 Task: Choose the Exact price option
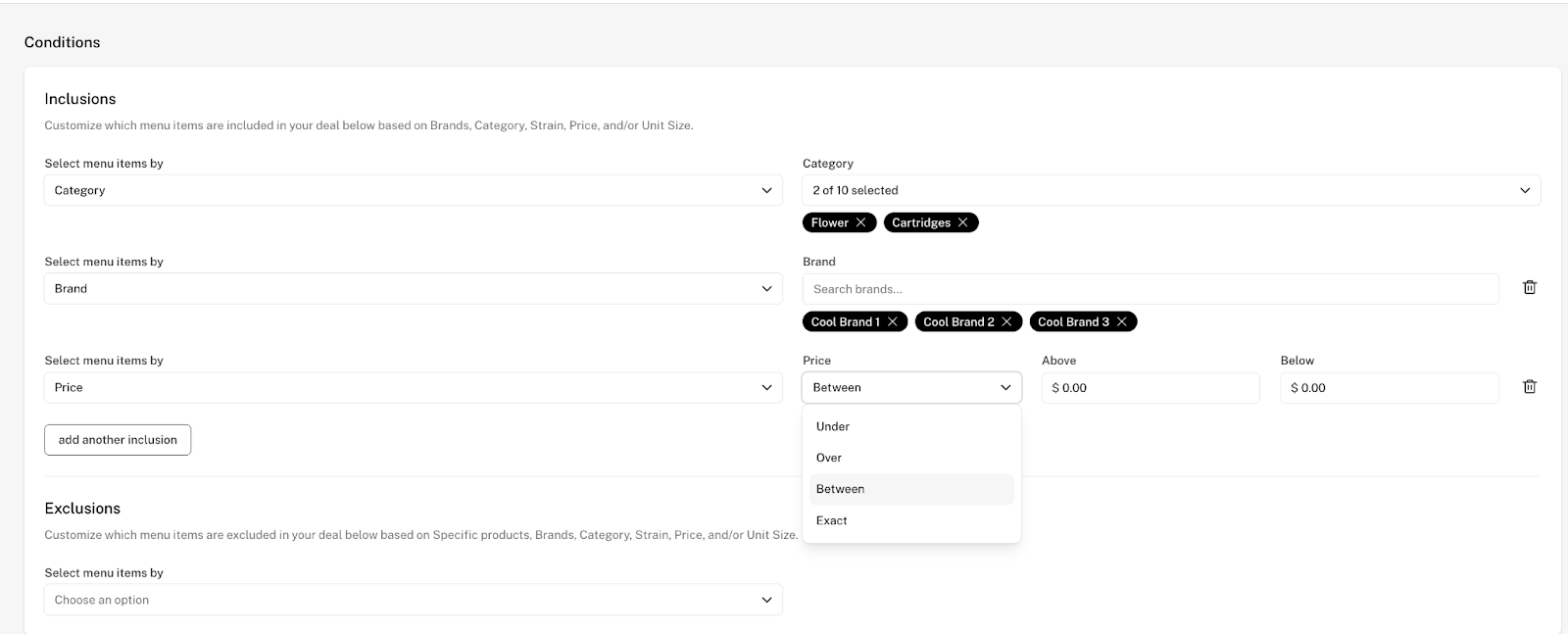point(832,520)
